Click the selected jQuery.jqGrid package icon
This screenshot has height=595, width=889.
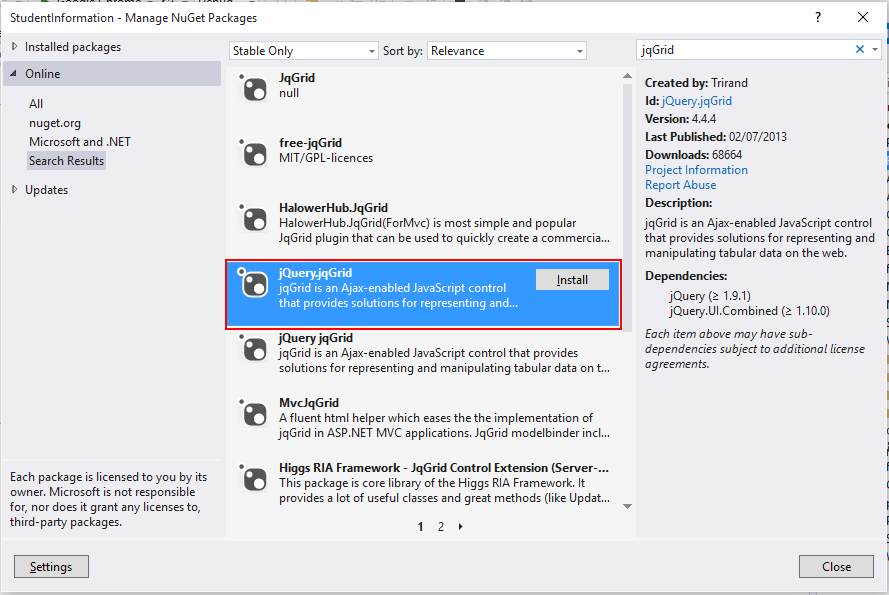click(x=253, y=283)
